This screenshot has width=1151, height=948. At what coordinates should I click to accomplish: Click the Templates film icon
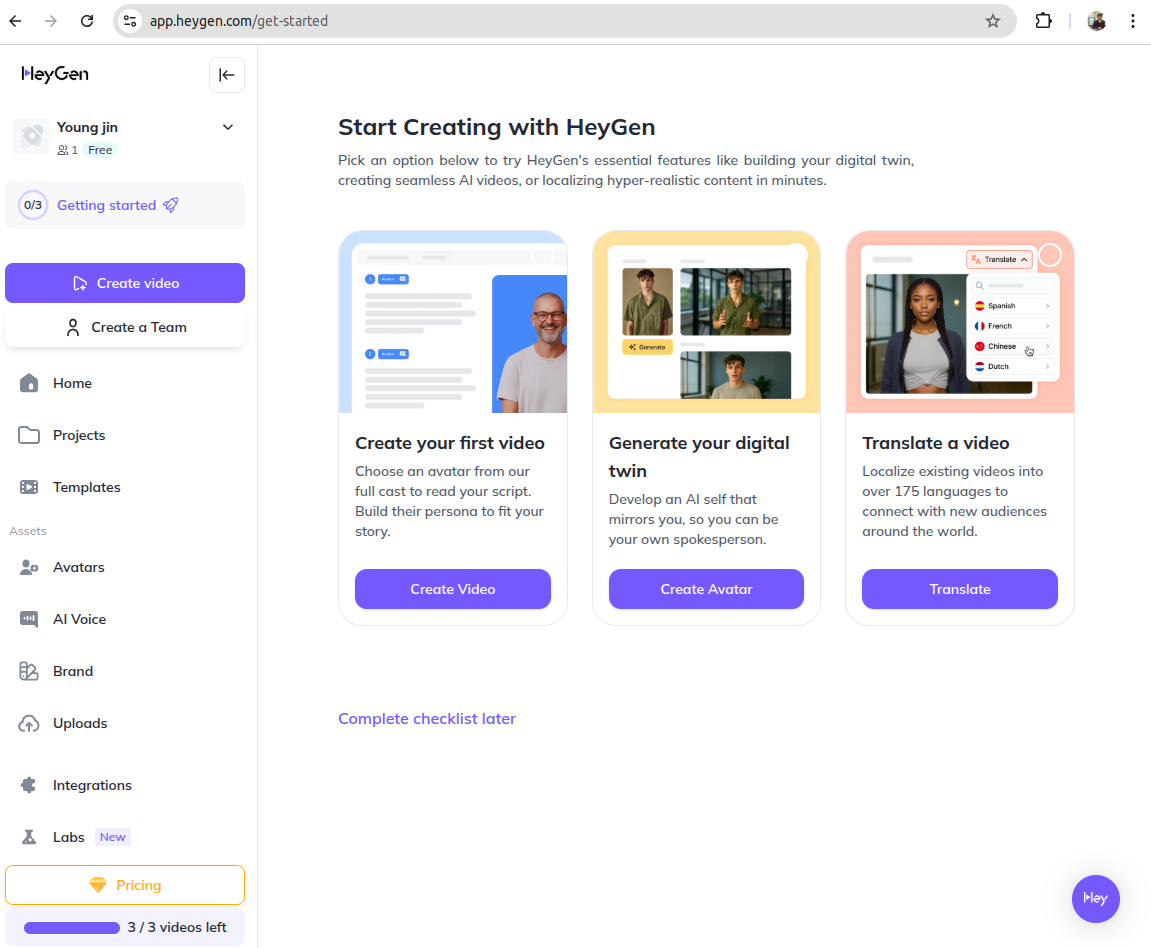[x=29, y=488]
